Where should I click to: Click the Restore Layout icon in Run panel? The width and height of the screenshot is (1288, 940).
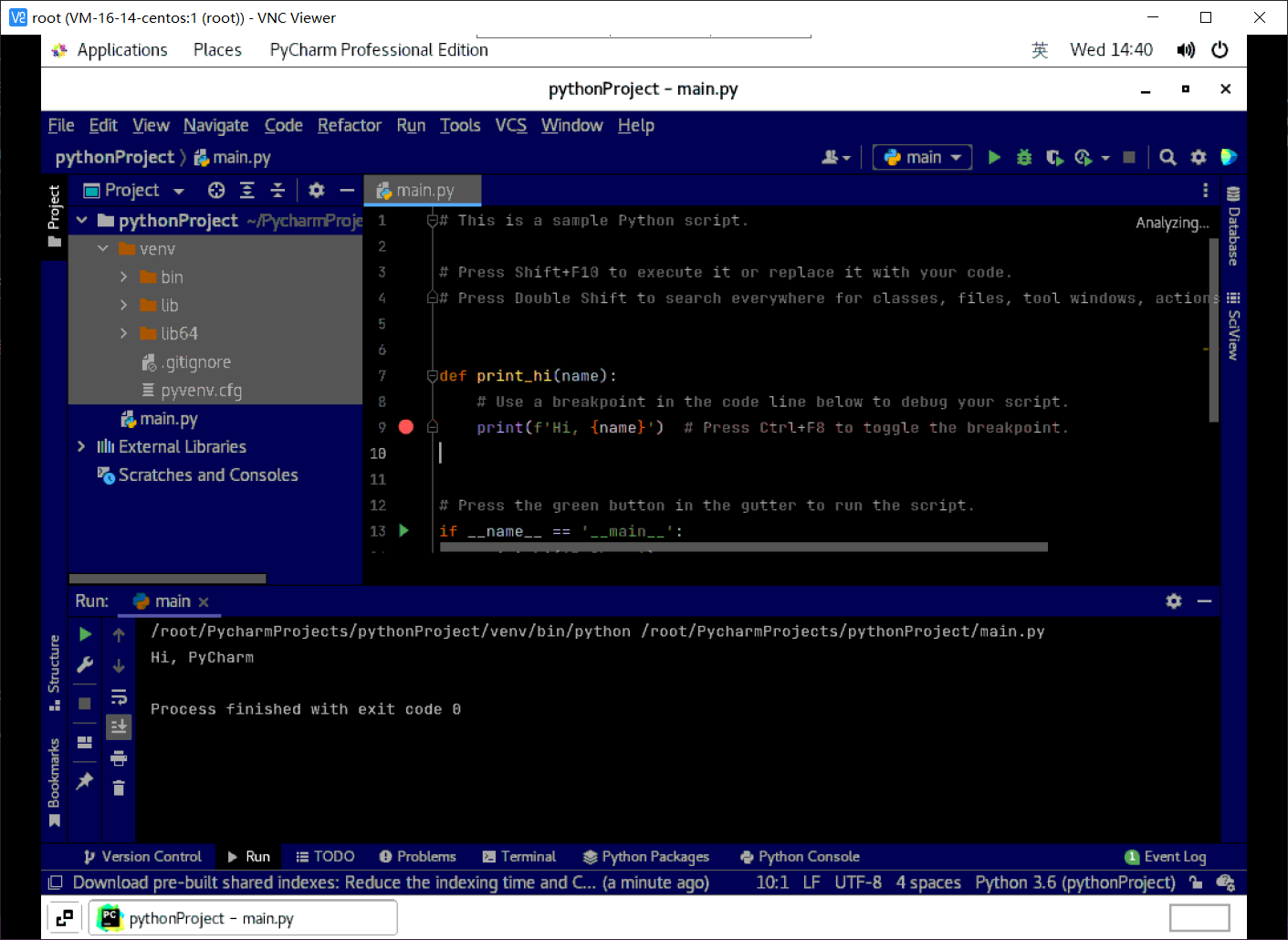click(85, 742)
